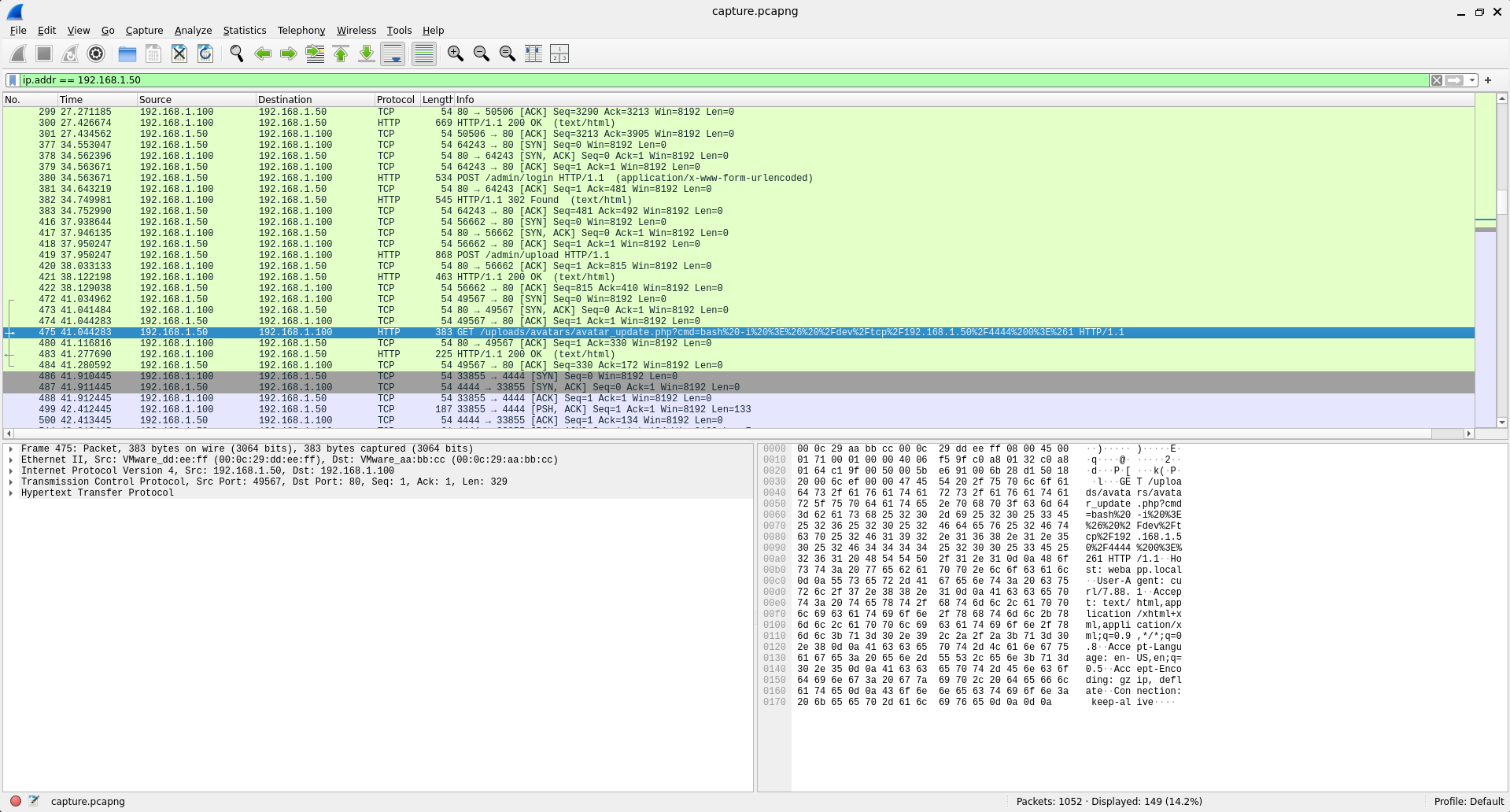This screenshot has width=1510, height=812.
Task: Click inside the ip.addr display filter field
Action: [x=724, y=80]
